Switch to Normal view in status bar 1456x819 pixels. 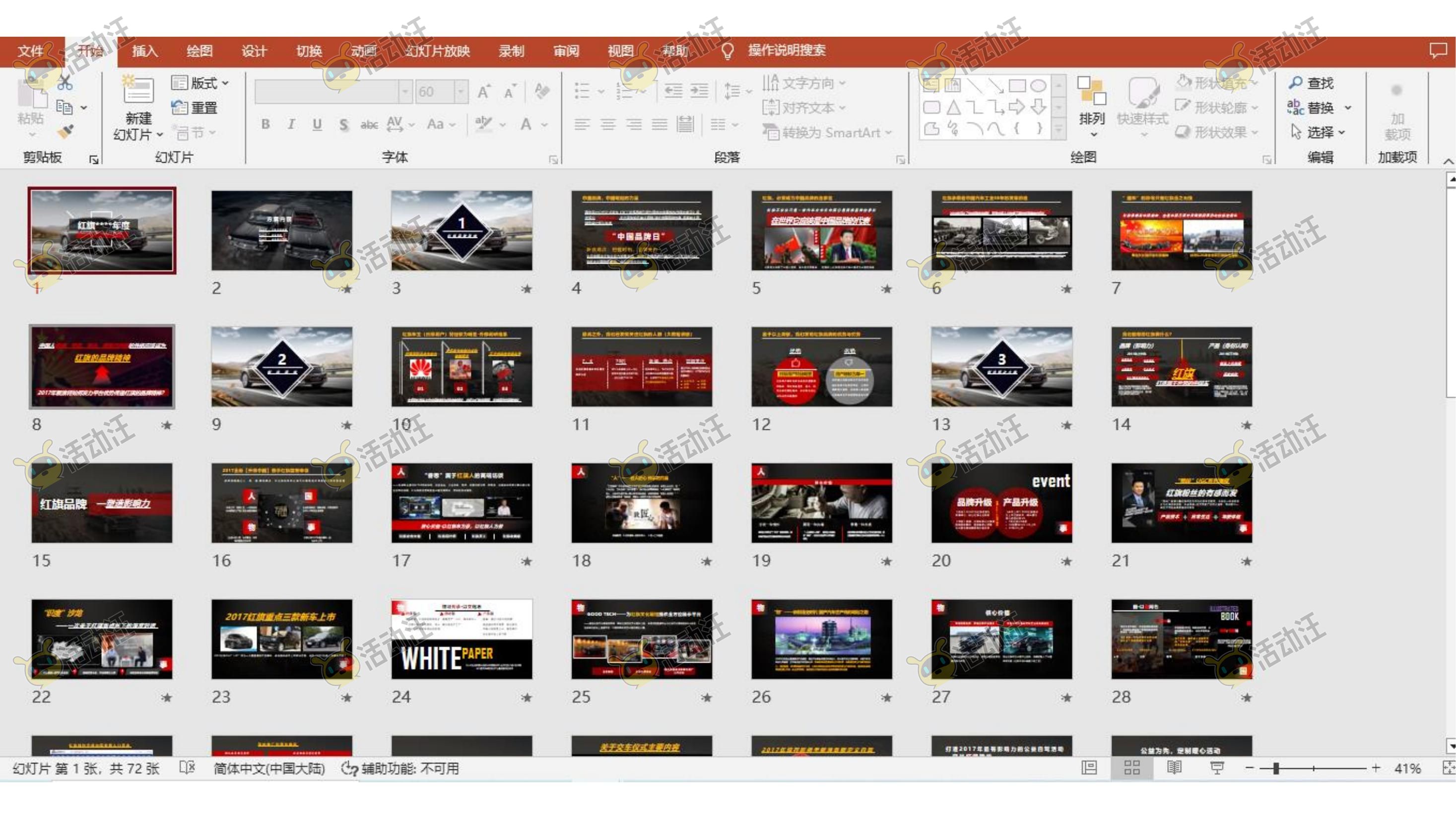(x=1089, y=767)
